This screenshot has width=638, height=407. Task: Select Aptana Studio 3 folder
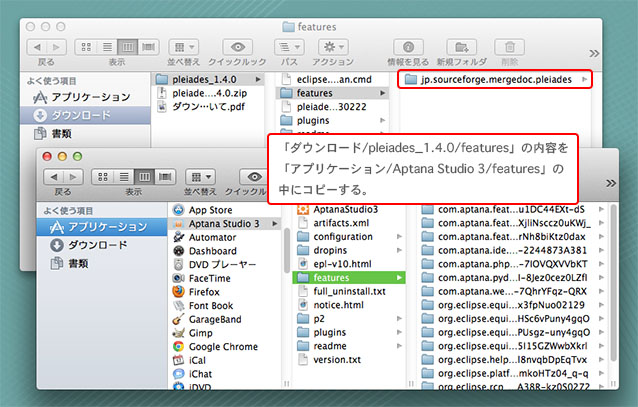(225, 223)
